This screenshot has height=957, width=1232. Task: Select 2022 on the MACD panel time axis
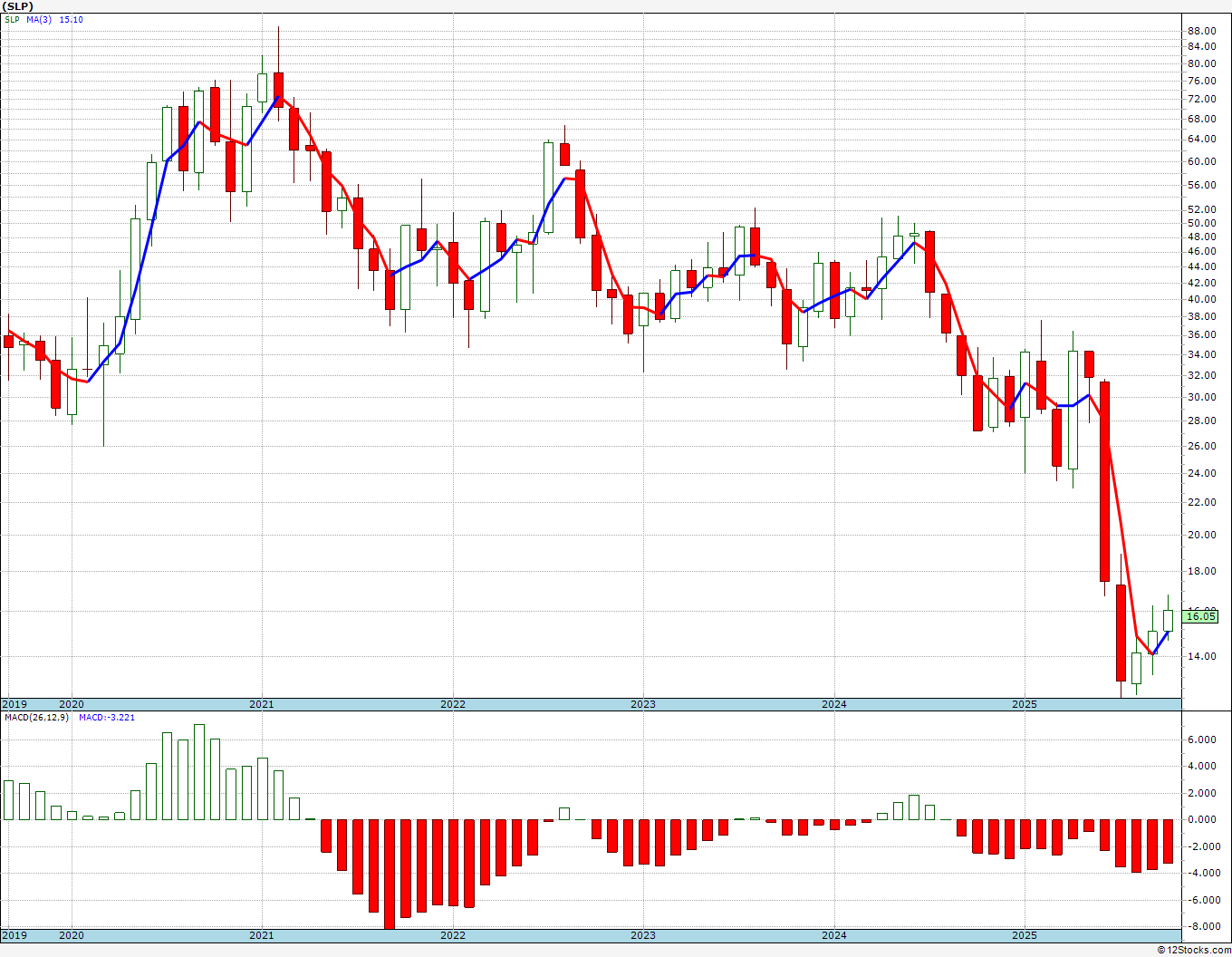(453, 935)
